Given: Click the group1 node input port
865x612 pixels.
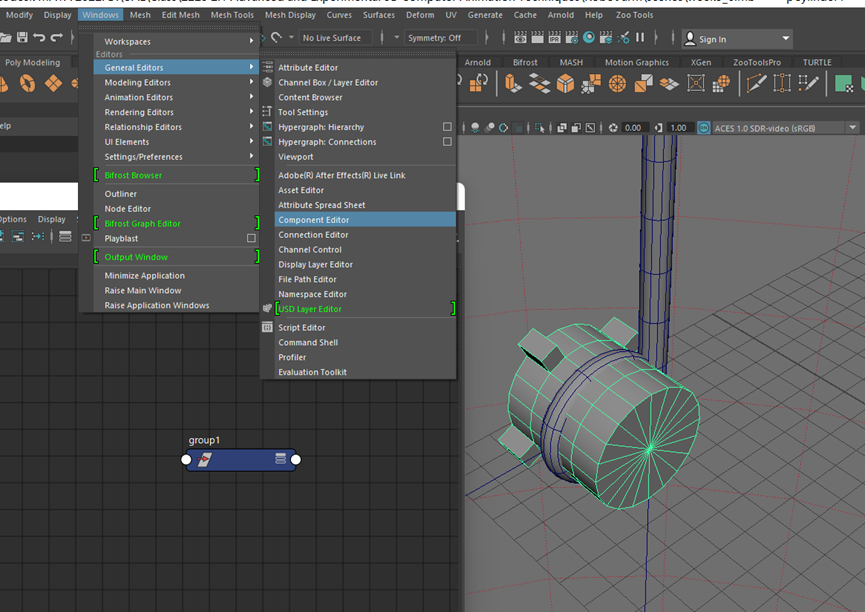Looking at the screenshot, I should (186, 460).
